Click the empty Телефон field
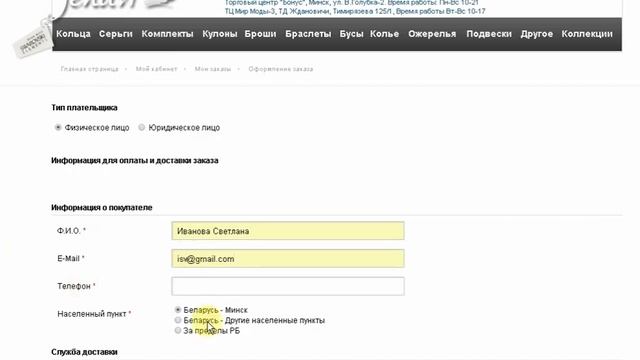 (x=288, y=286)
